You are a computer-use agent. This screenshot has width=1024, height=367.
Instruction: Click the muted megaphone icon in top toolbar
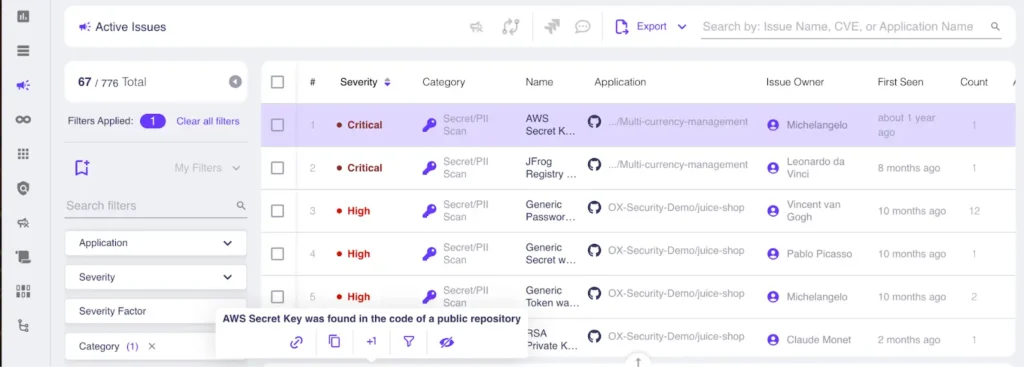point(477,27)
